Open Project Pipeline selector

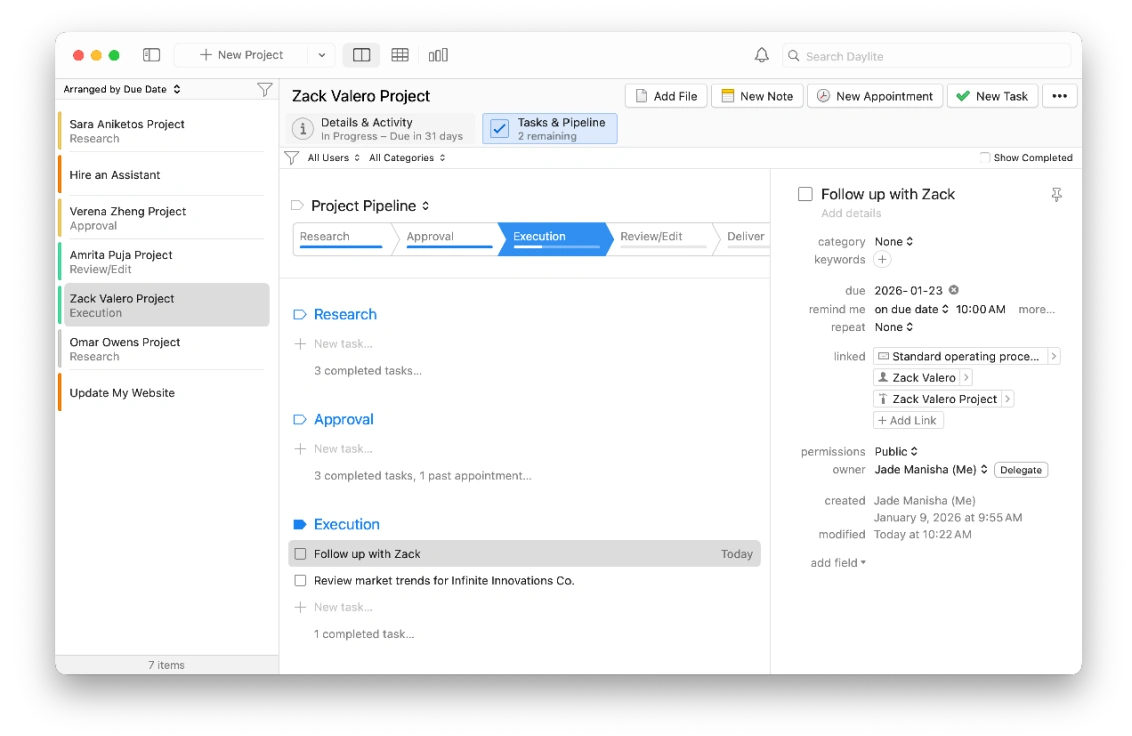370,206
